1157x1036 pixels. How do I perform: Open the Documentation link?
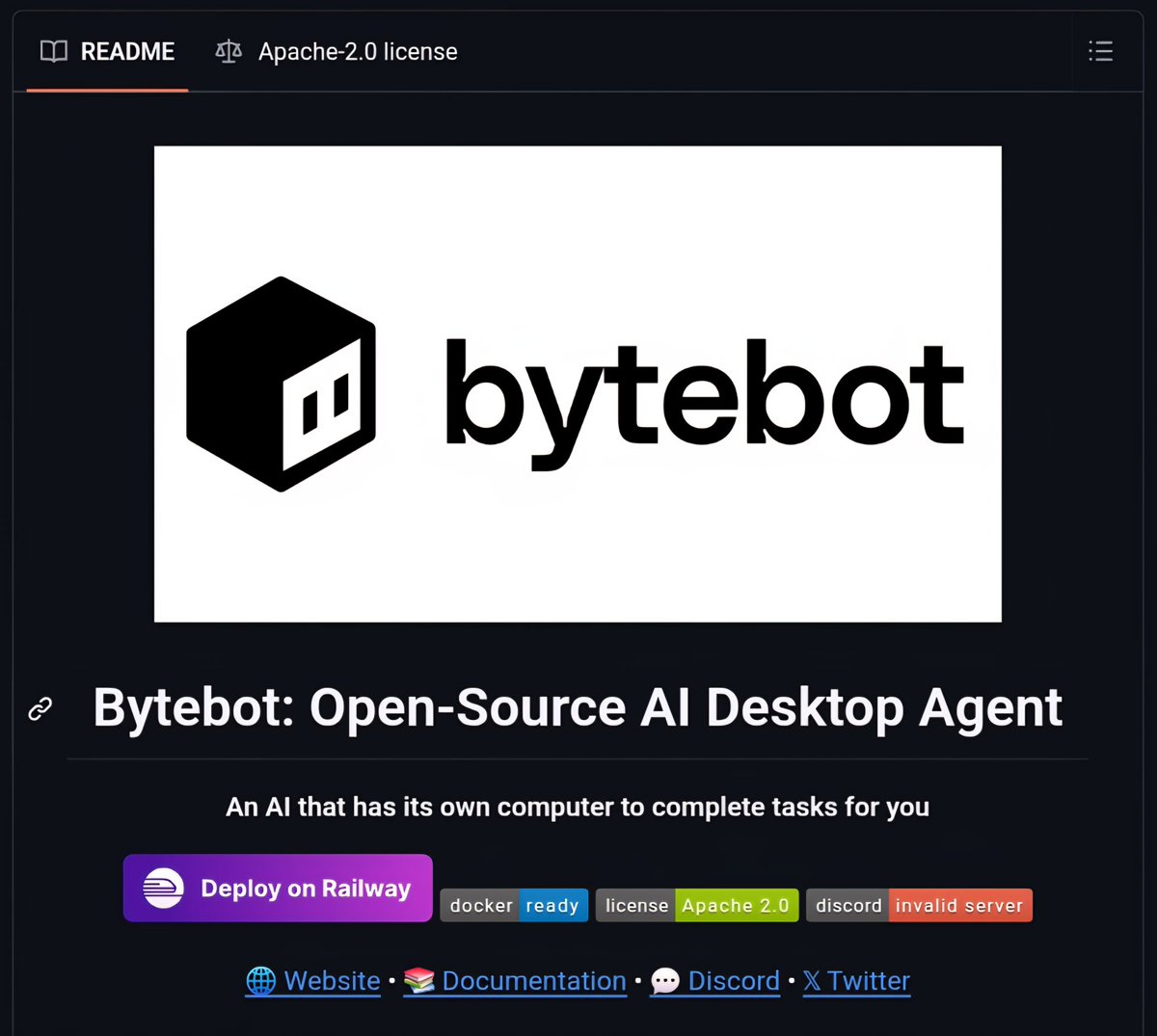515,981
